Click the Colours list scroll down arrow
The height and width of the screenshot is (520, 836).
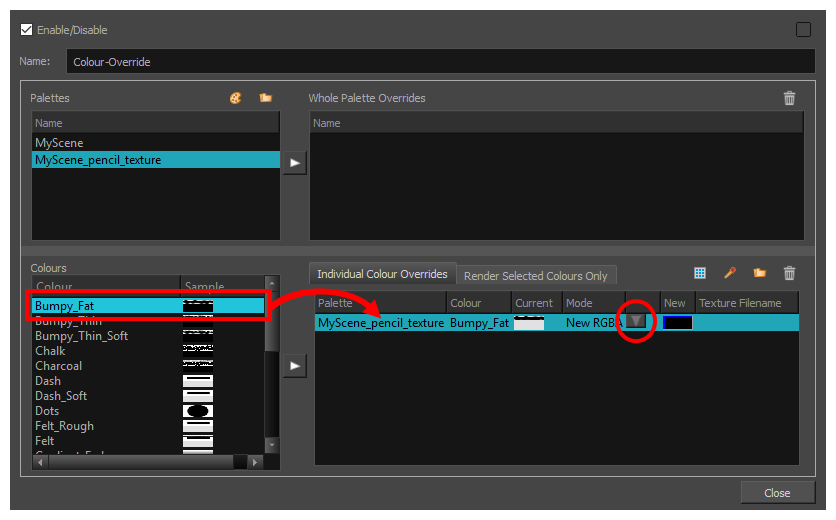click(x=270, y=444)
